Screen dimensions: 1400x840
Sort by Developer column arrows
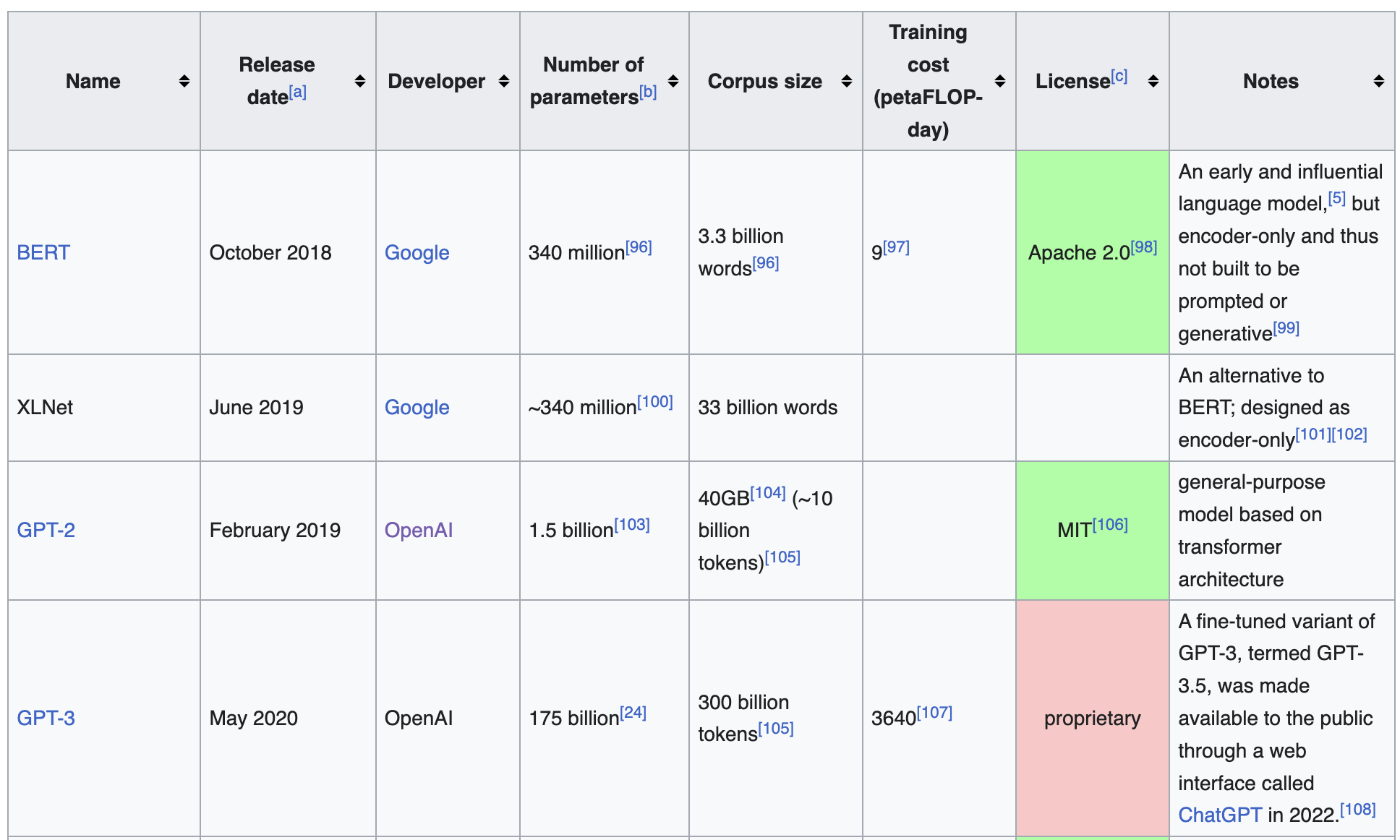pyautogui.click(x=504, y=81)
